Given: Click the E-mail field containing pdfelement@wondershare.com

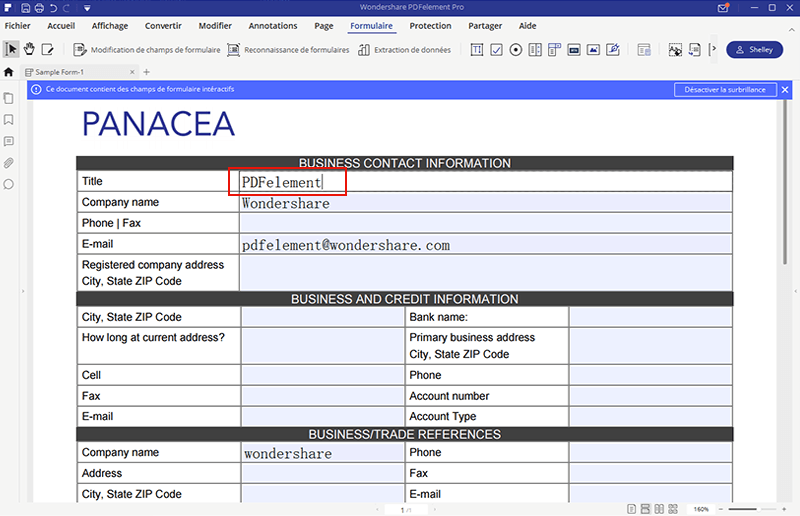Looking at the screenshot, I should (485, 245).
